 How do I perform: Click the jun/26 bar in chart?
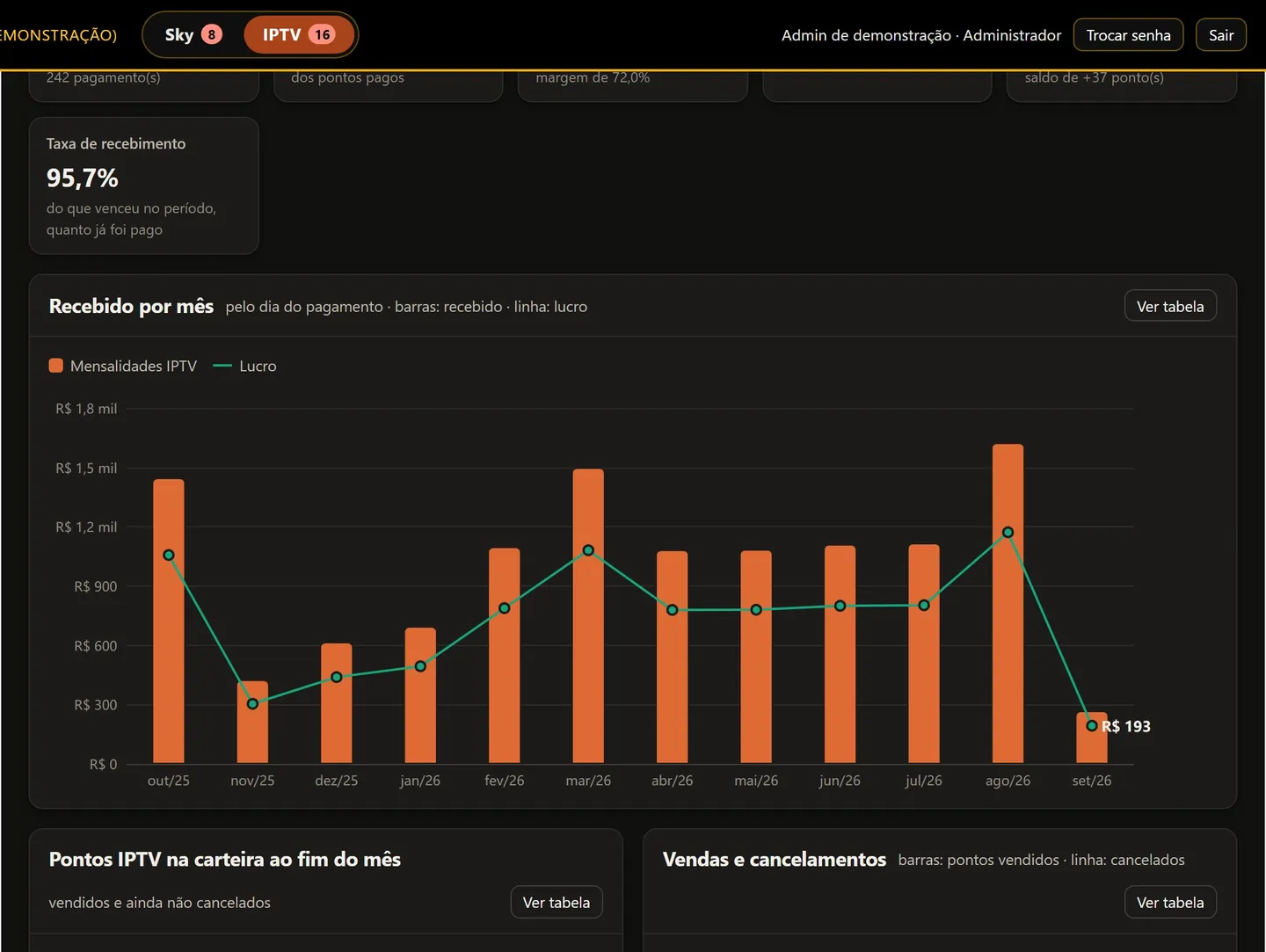(840, 654)
